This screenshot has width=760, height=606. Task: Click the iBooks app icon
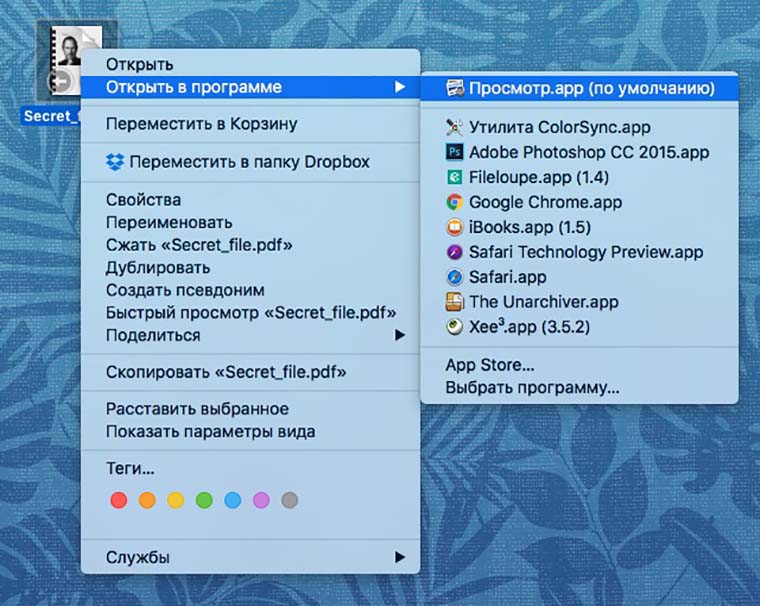(455, 227)
